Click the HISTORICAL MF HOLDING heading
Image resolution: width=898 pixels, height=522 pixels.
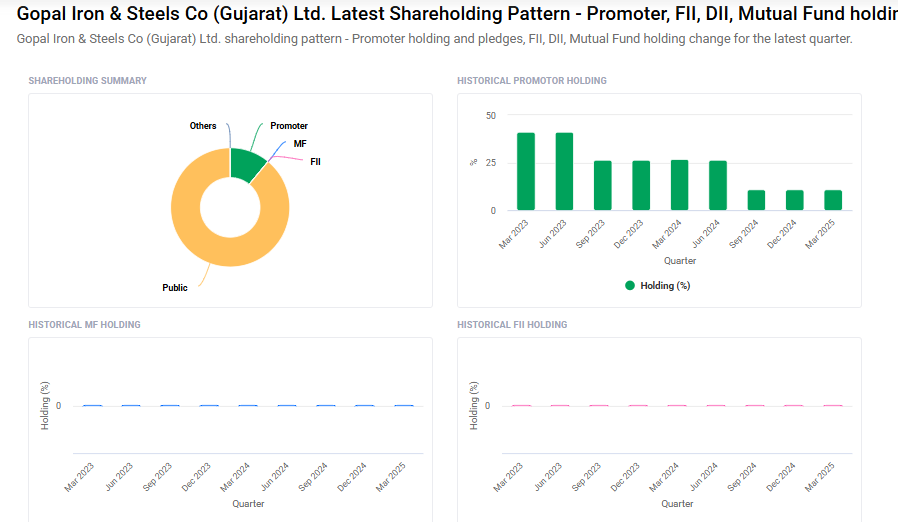point(84,324)
